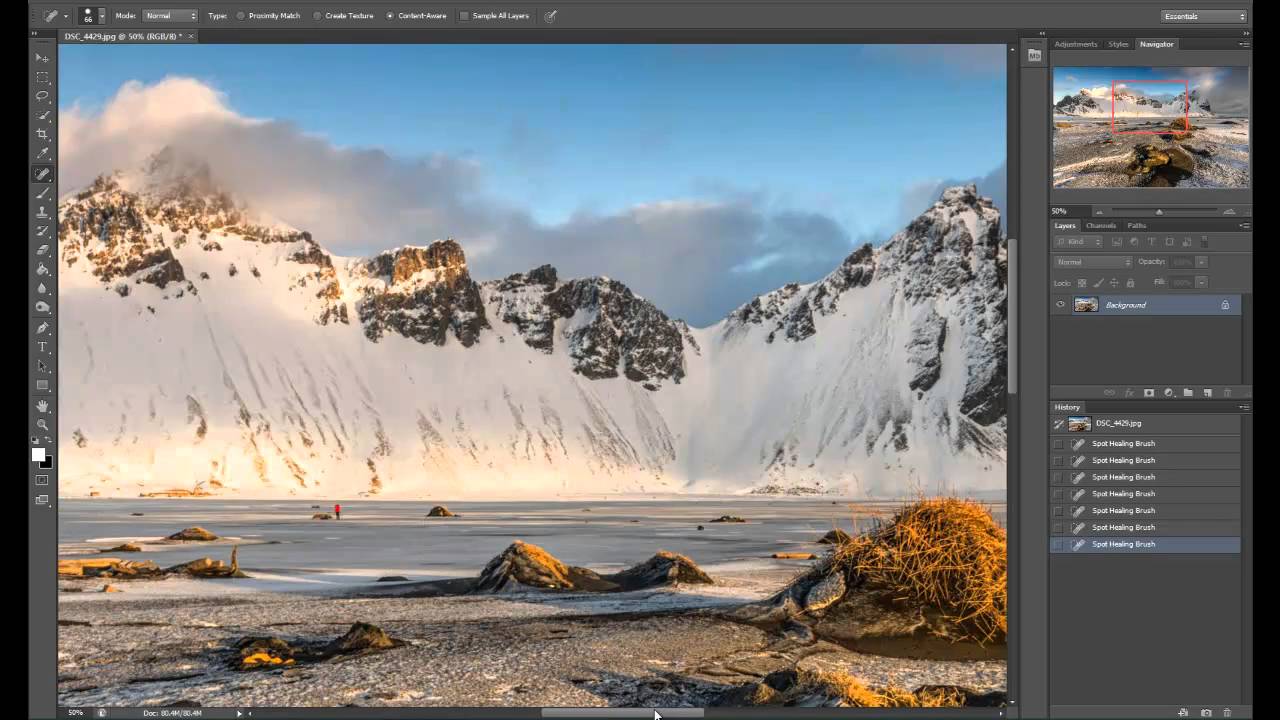Create new snapshot camera icon in History
The width and height of the screenshot is (1280, 720).
click(1206, 713)
